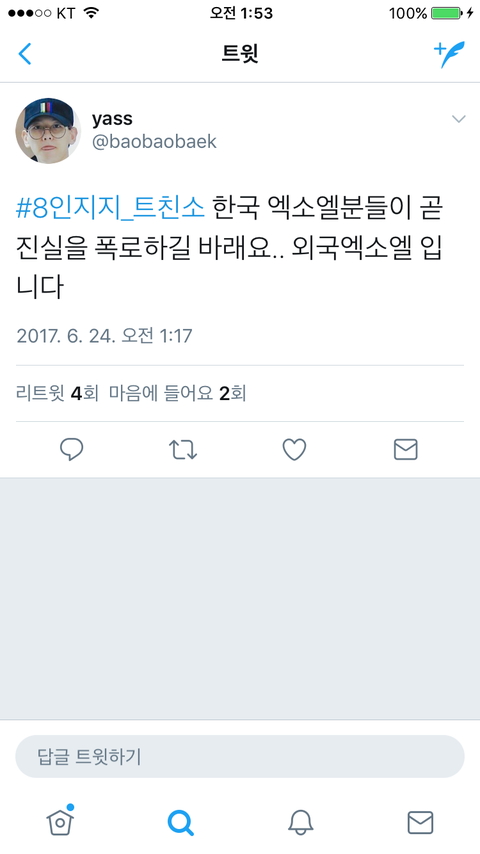
Task: View the 리트윗 4회 retweet list
Action: [x=57, y=393]
